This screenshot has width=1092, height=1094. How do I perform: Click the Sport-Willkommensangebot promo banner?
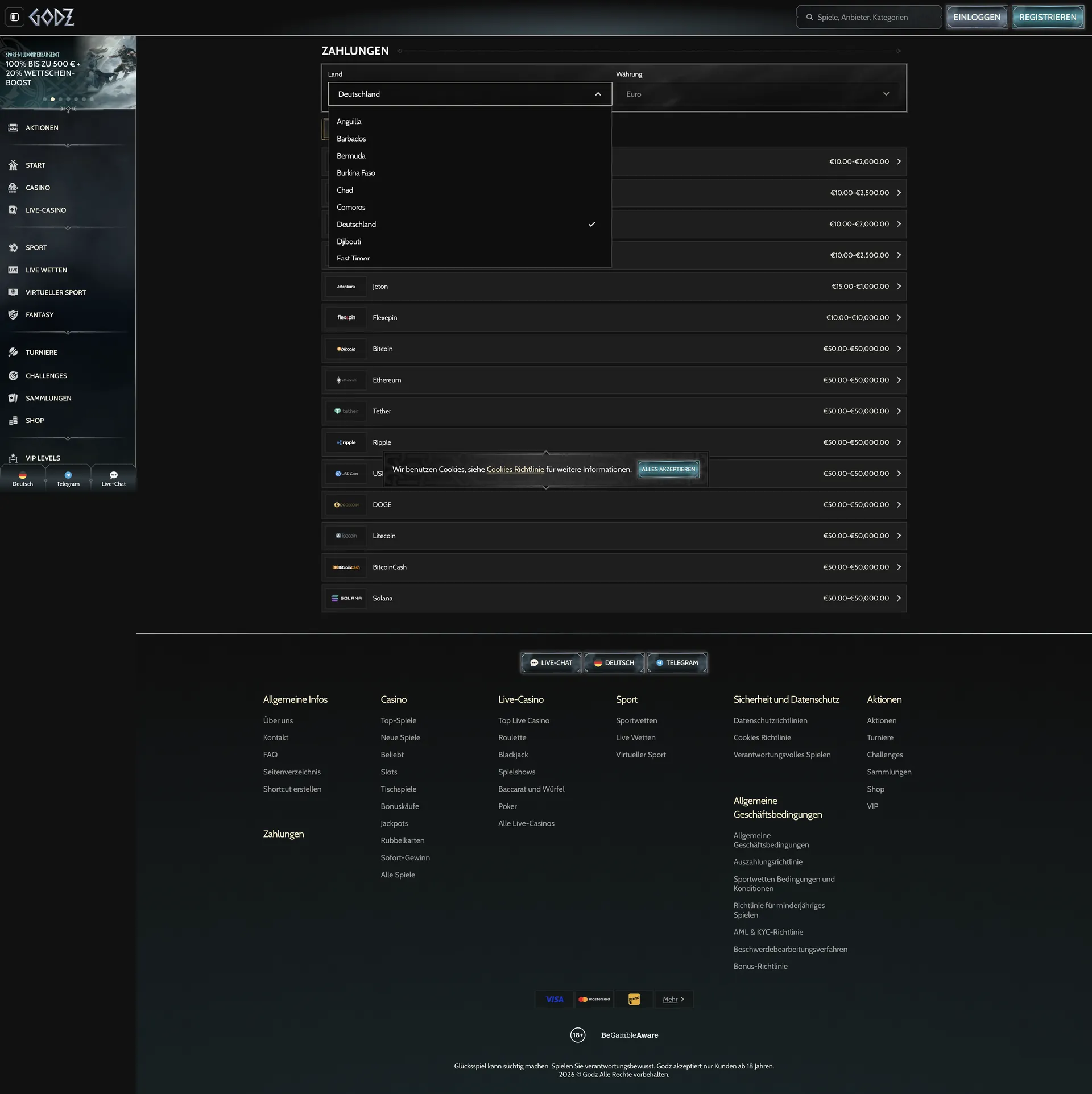[68, 72]
